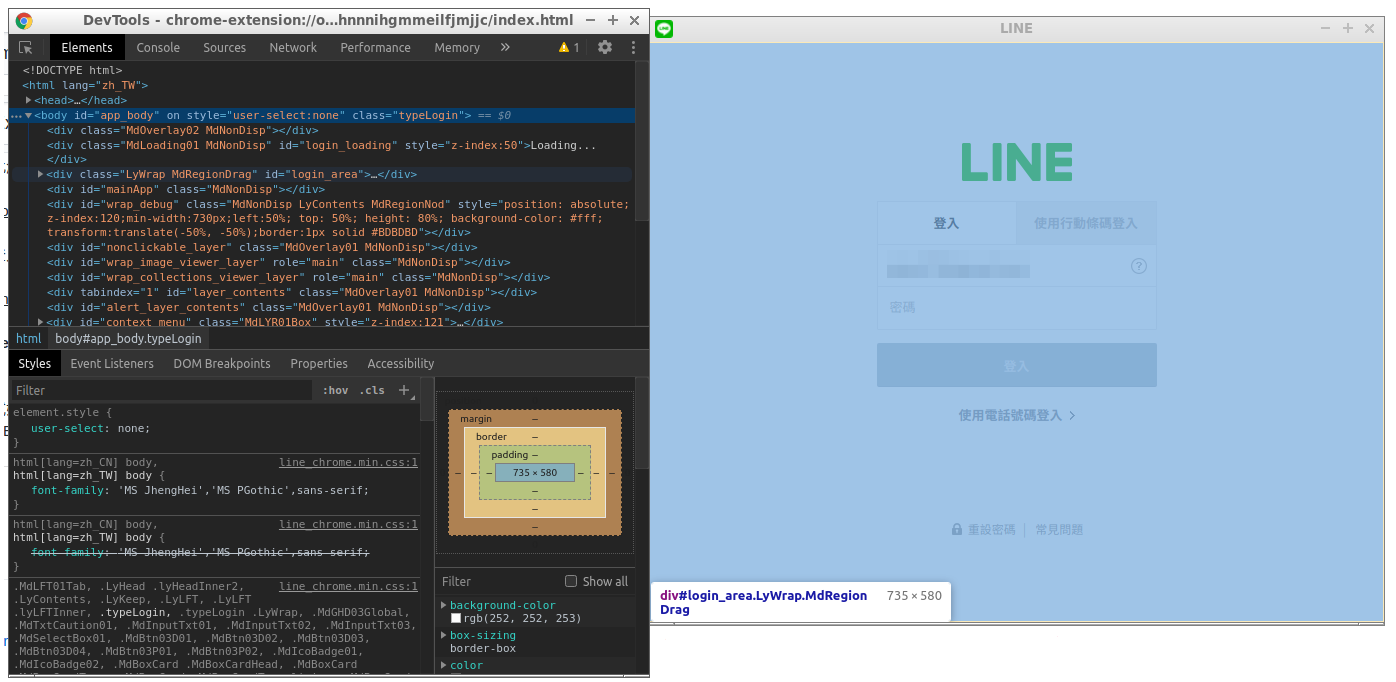The width and height of the screenshot is (1396, 682).
Task: Switch to the Sources tab
Action: coord(224,47)
